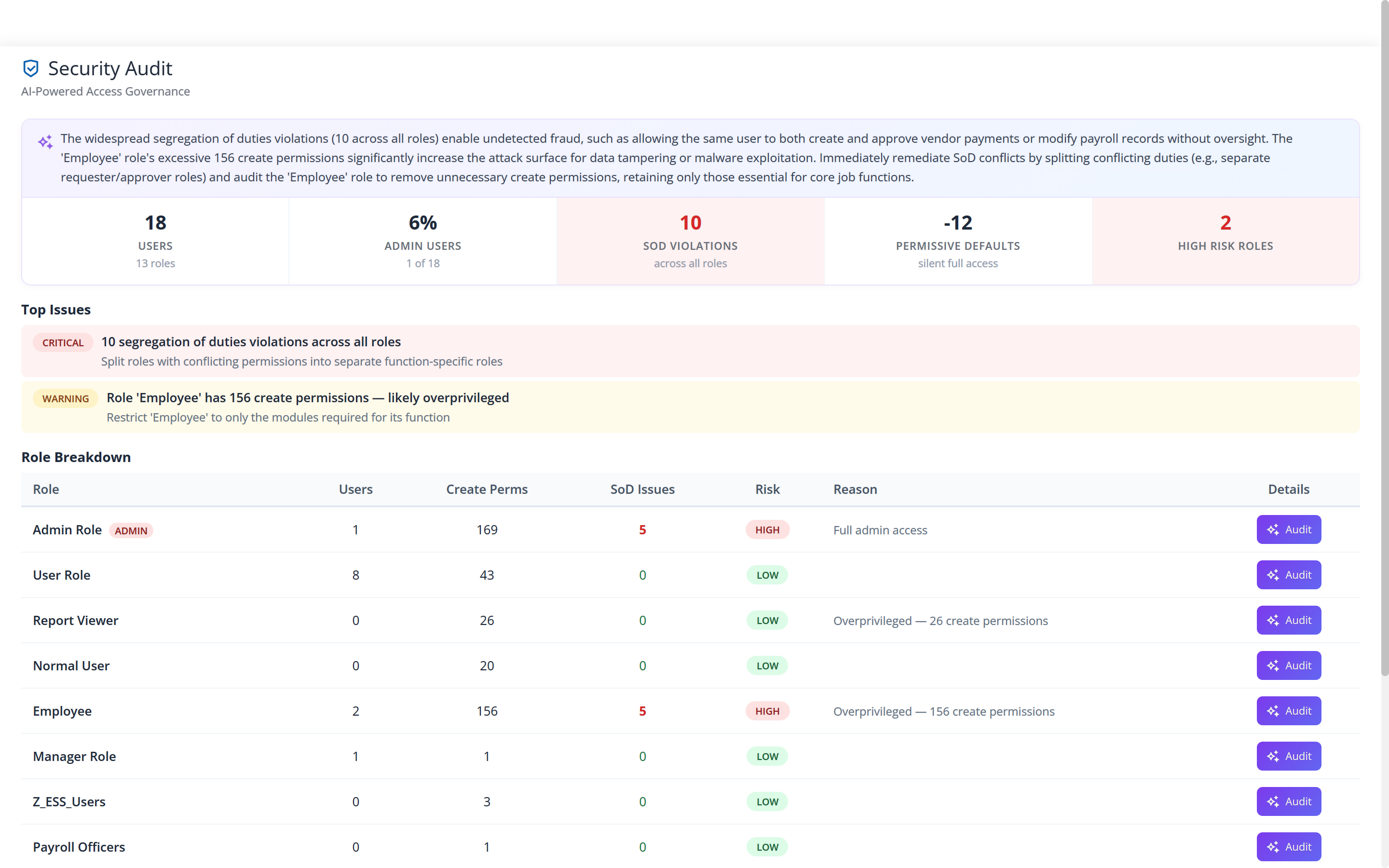Click the Security Audit shield icon
This screenshot has width=1389, height=868.
click(x=31, y=68)
